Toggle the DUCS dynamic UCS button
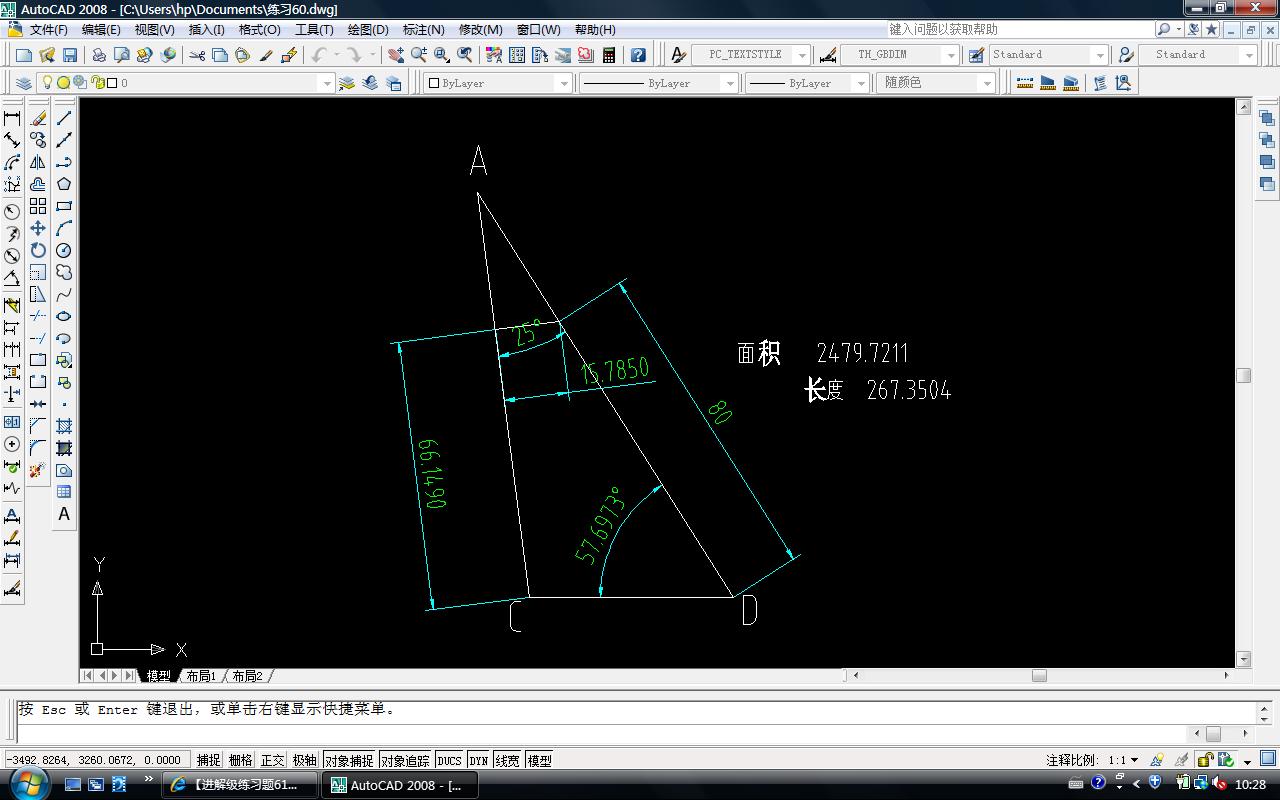The width and height of the screenshot is (1280, 800). (x=450, y=761)
